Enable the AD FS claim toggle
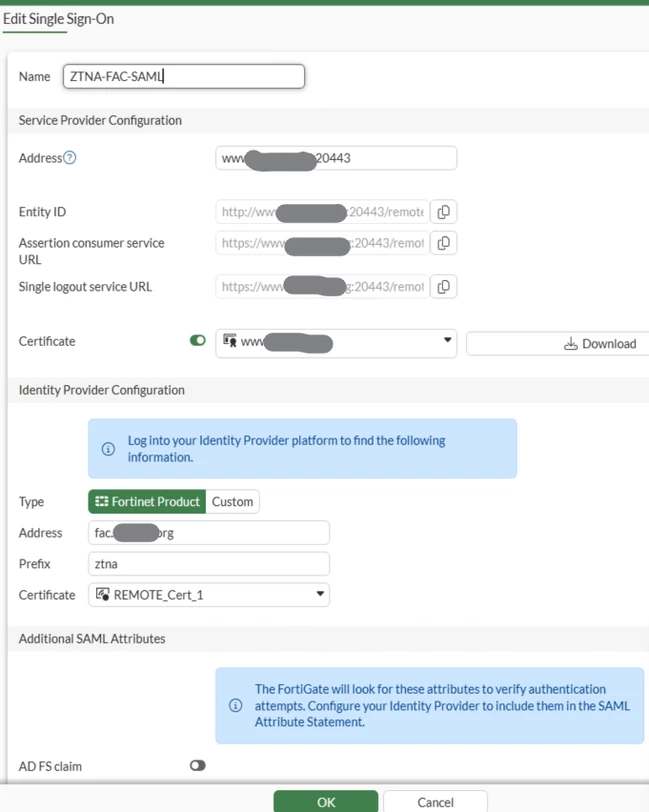The width and height of the screenshot is (649, 812). click(x=197, y=765)
